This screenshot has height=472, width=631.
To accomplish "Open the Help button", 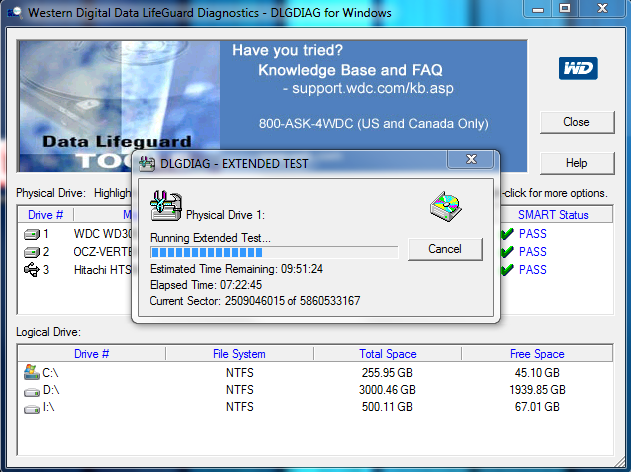I will (x=577, y=163).
